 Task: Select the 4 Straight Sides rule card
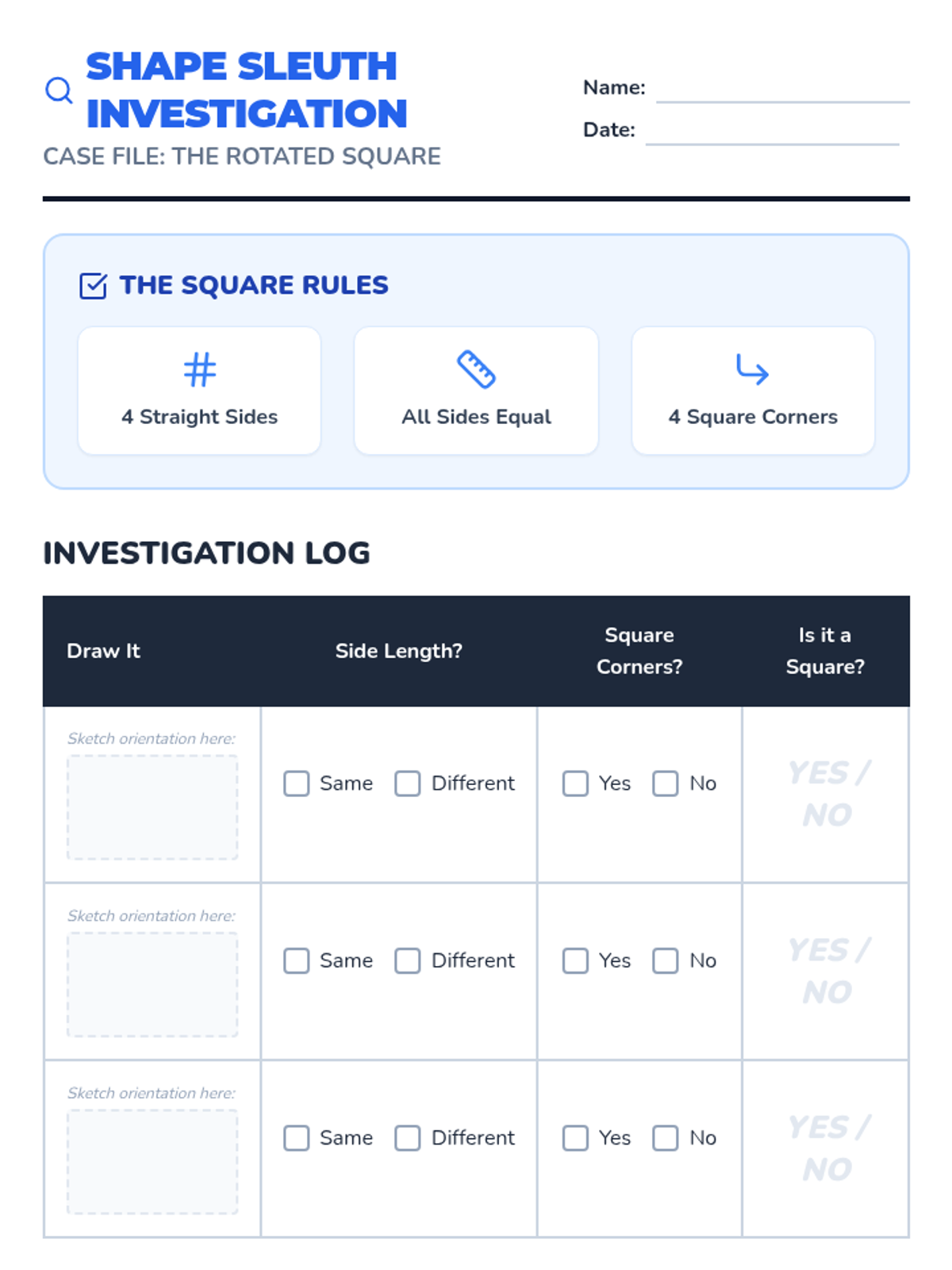click(x=199, y=391)
